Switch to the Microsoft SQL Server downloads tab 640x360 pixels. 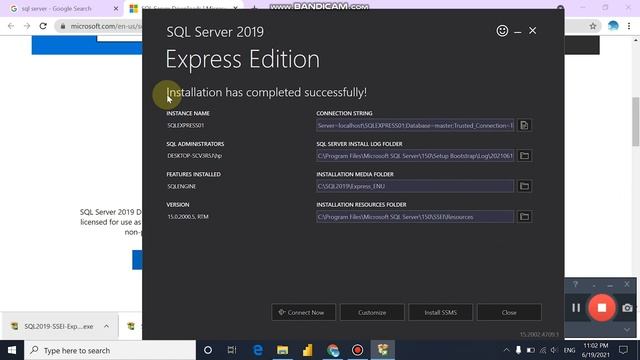(x=182, y=9)
